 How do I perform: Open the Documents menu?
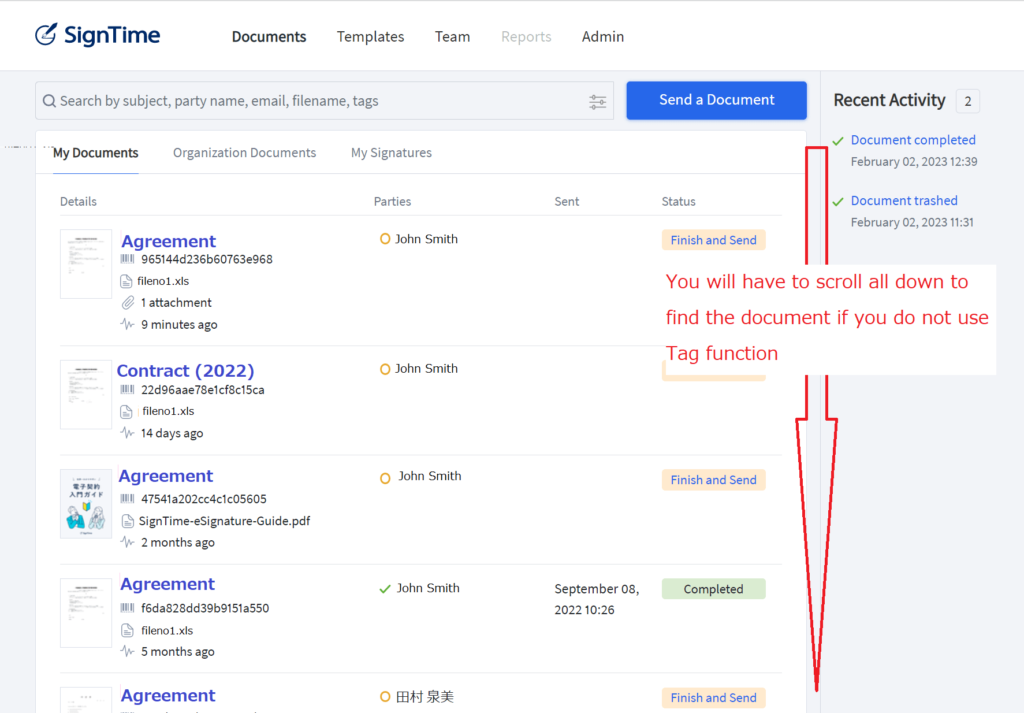click(269, 37)
